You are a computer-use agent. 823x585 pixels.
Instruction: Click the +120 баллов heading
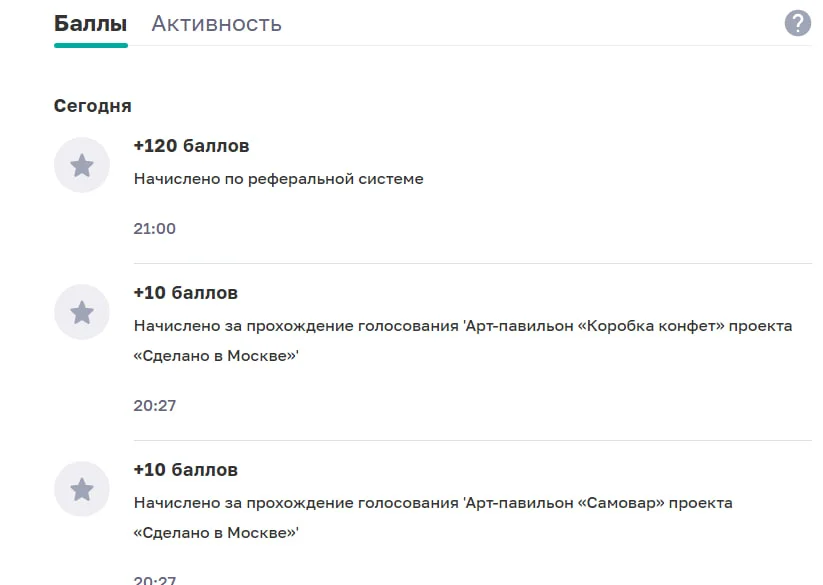(x=191, y=146)
